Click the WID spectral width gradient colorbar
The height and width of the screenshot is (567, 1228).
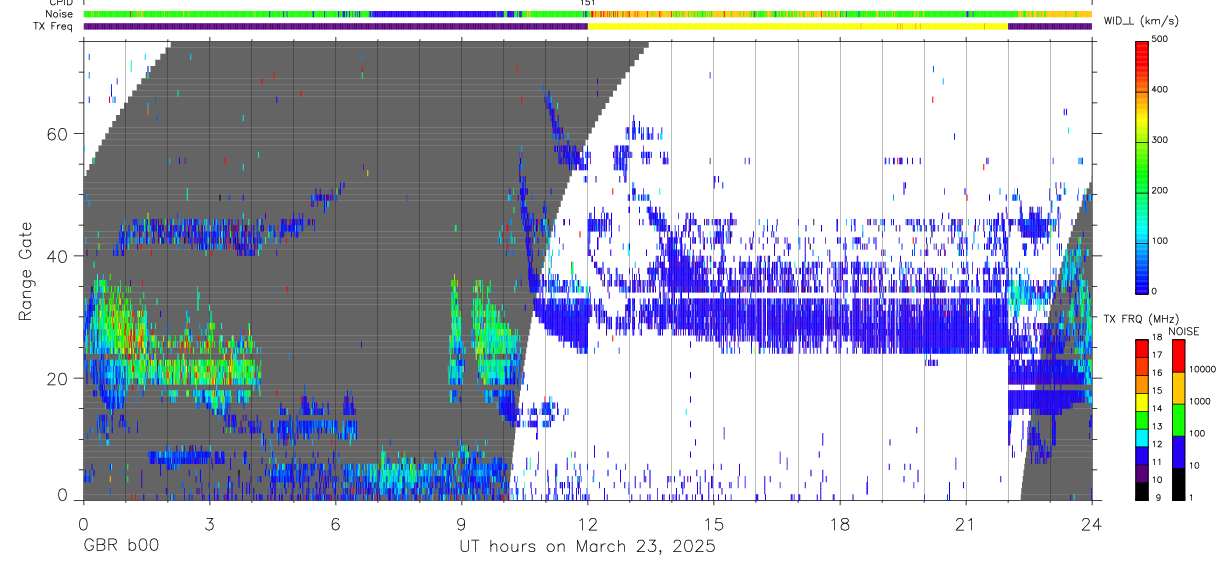click(1142, 166)
